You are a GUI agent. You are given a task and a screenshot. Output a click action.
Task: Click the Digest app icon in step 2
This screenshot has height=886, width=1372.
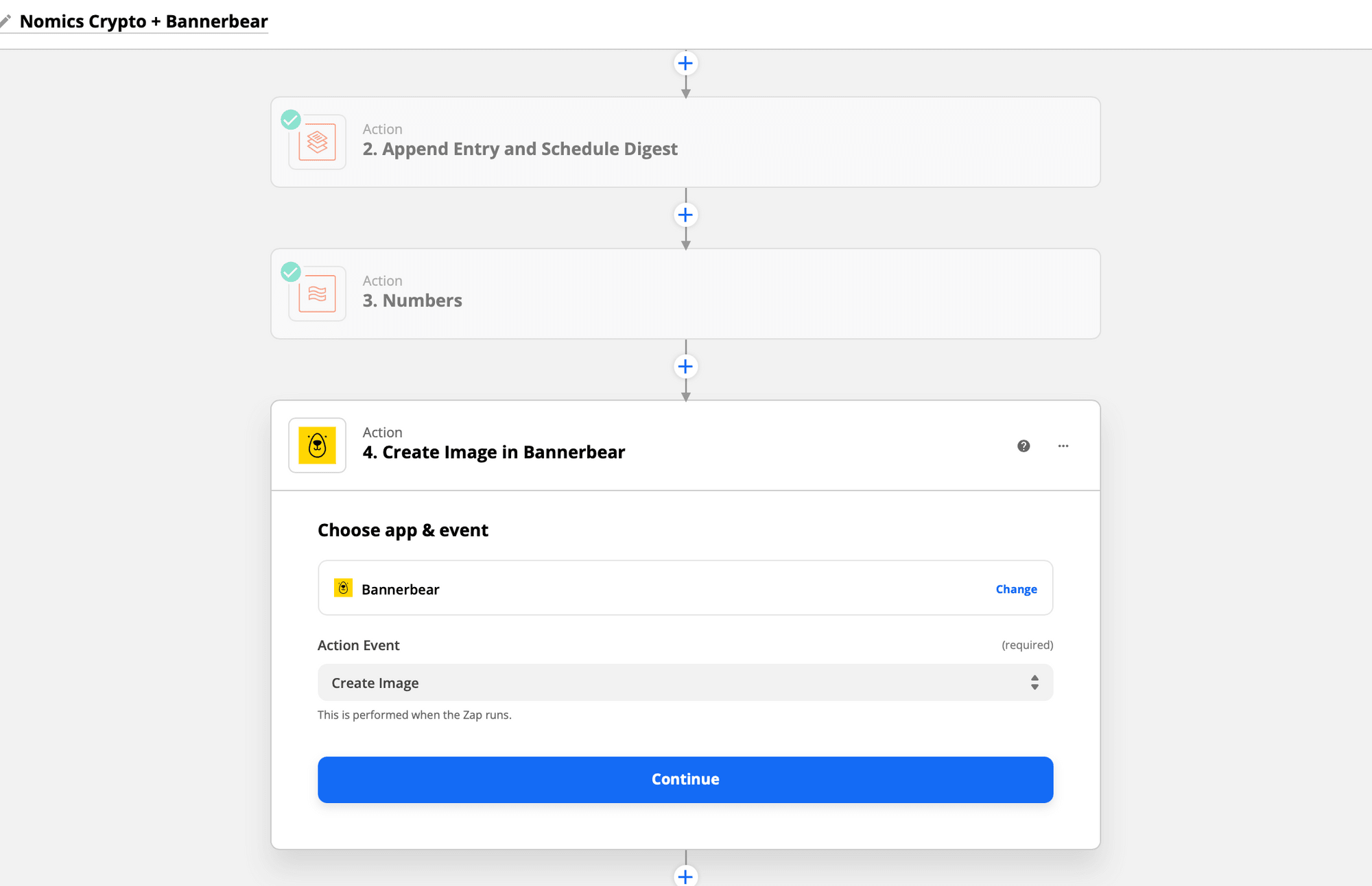coord(317,142)
